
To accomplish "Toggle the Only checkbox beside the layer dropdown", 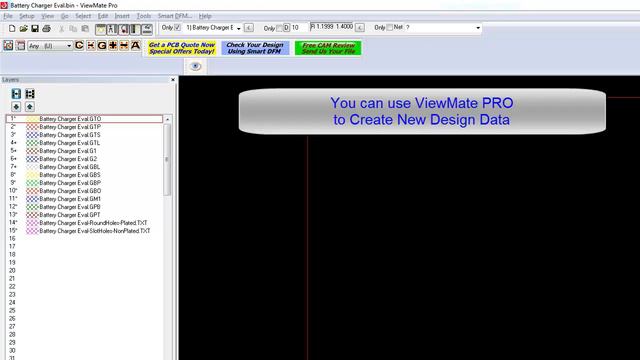I will pos(177,27).
